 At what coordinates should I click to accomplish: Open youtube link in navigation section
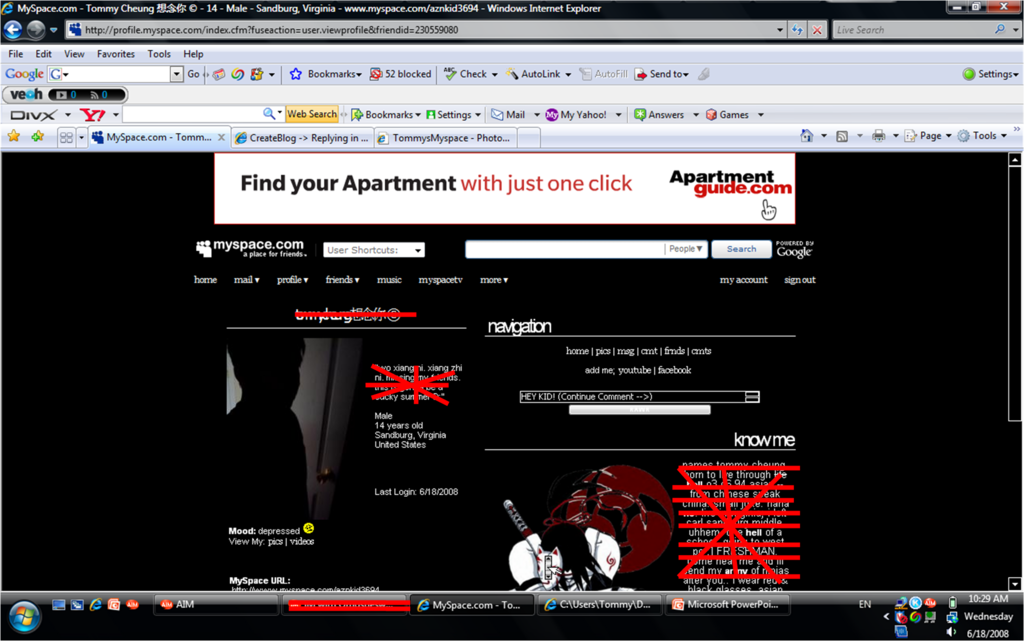tap(634, 370)
